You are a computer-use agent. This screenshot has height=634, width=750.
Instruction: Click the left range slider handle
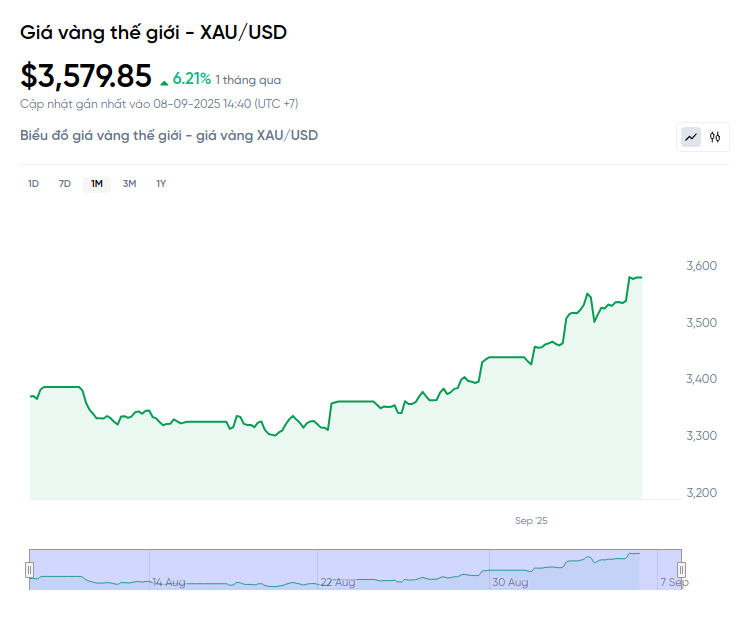pos(29,570)
